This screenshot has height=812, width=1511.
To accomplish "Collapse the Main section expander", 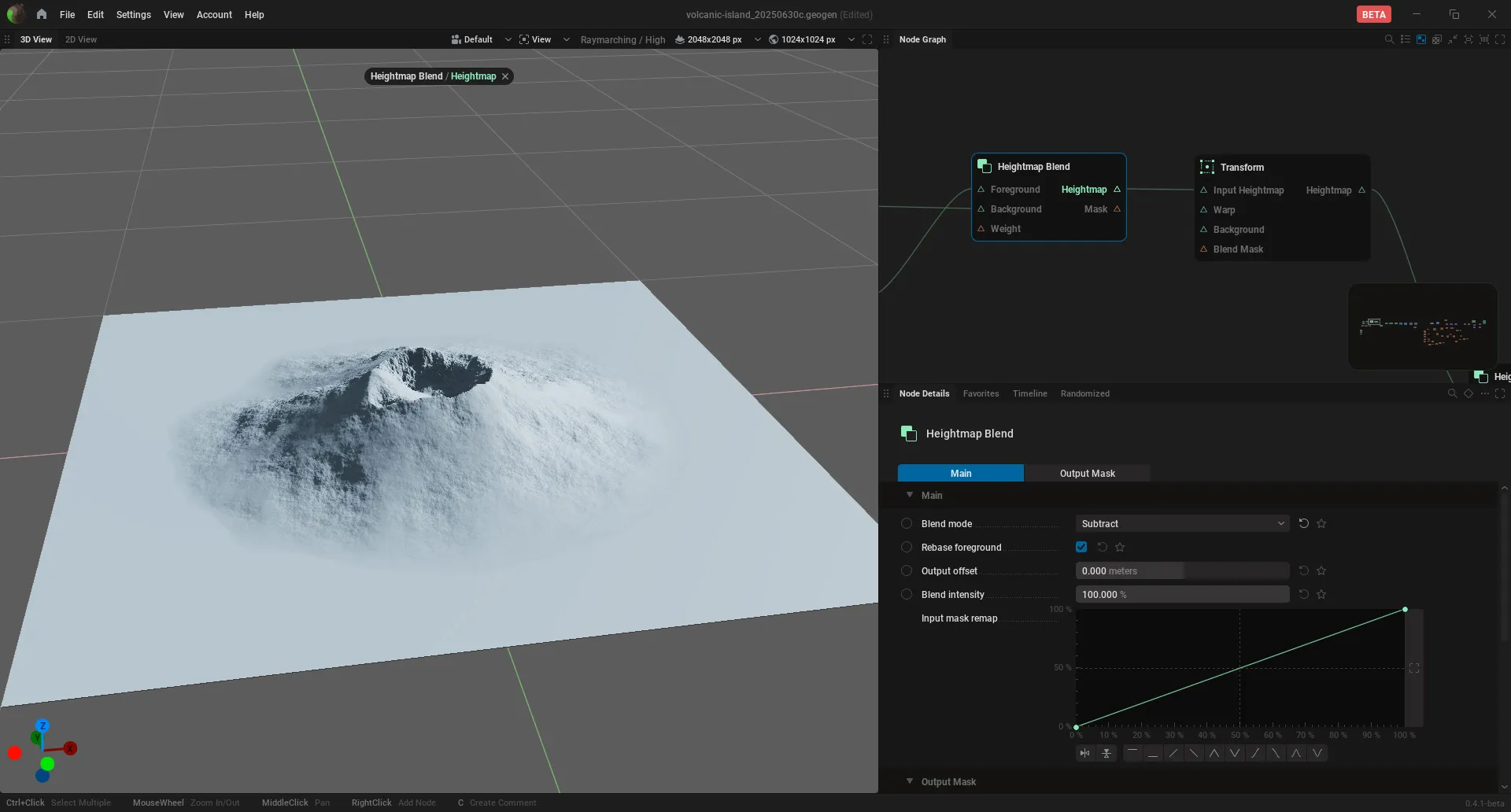I will [910, 495].
